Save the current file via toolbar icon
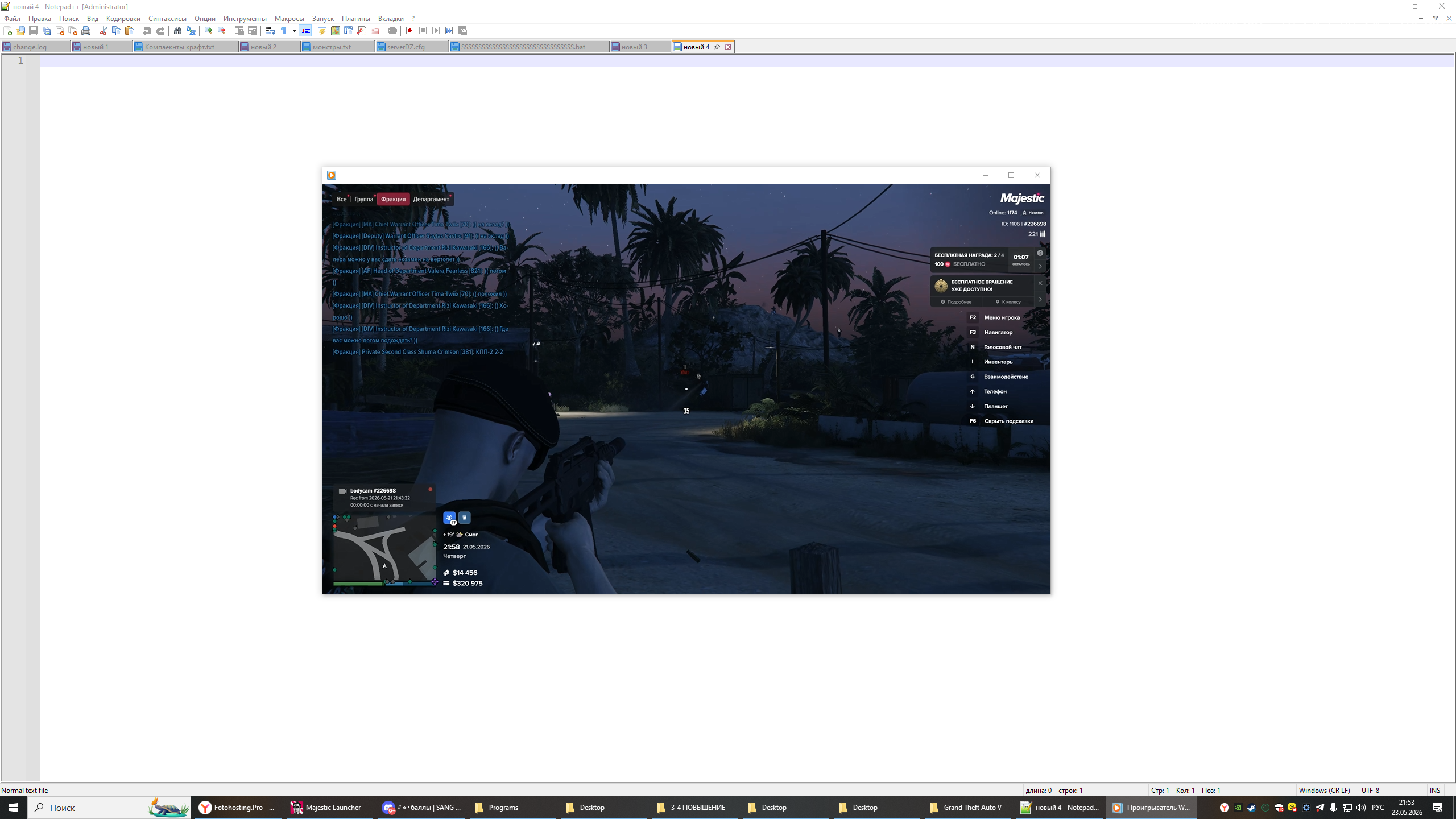Viewport: 1456px width, 819px height. pos(34,31)
